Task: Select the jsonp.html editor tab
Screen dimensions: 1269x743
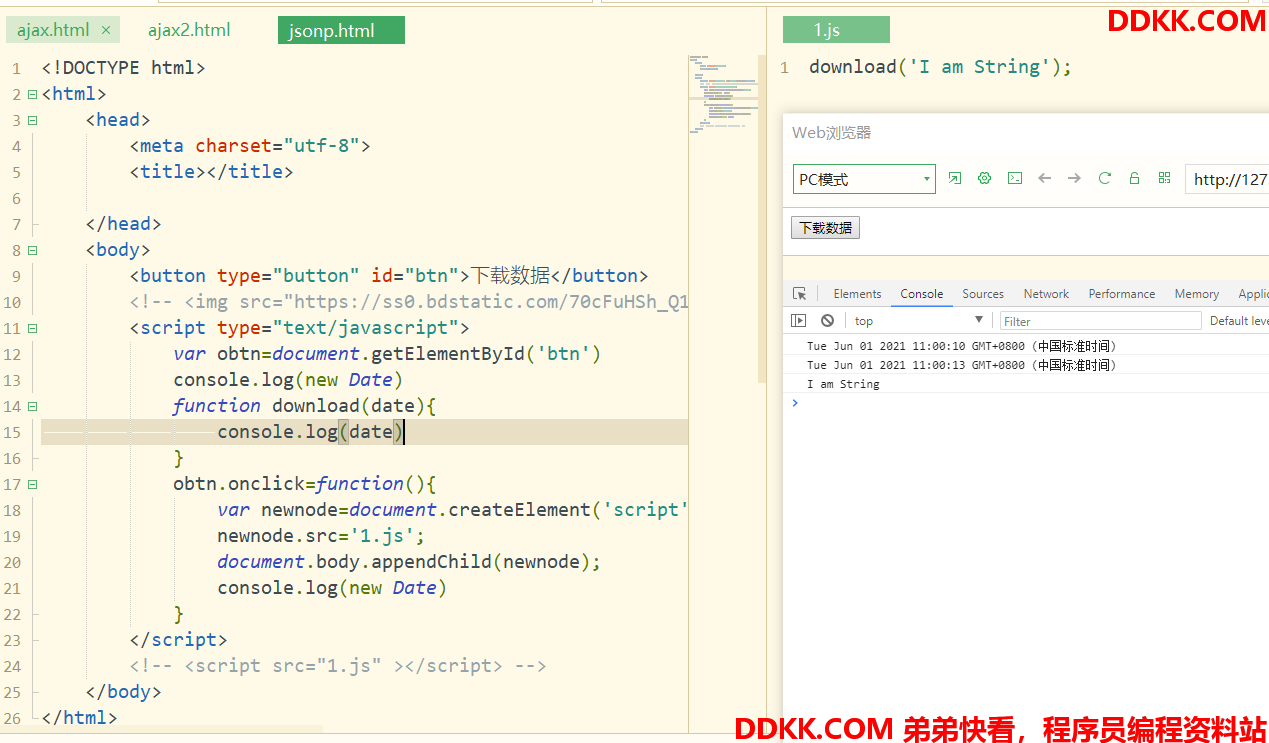Action: (341, 30)
